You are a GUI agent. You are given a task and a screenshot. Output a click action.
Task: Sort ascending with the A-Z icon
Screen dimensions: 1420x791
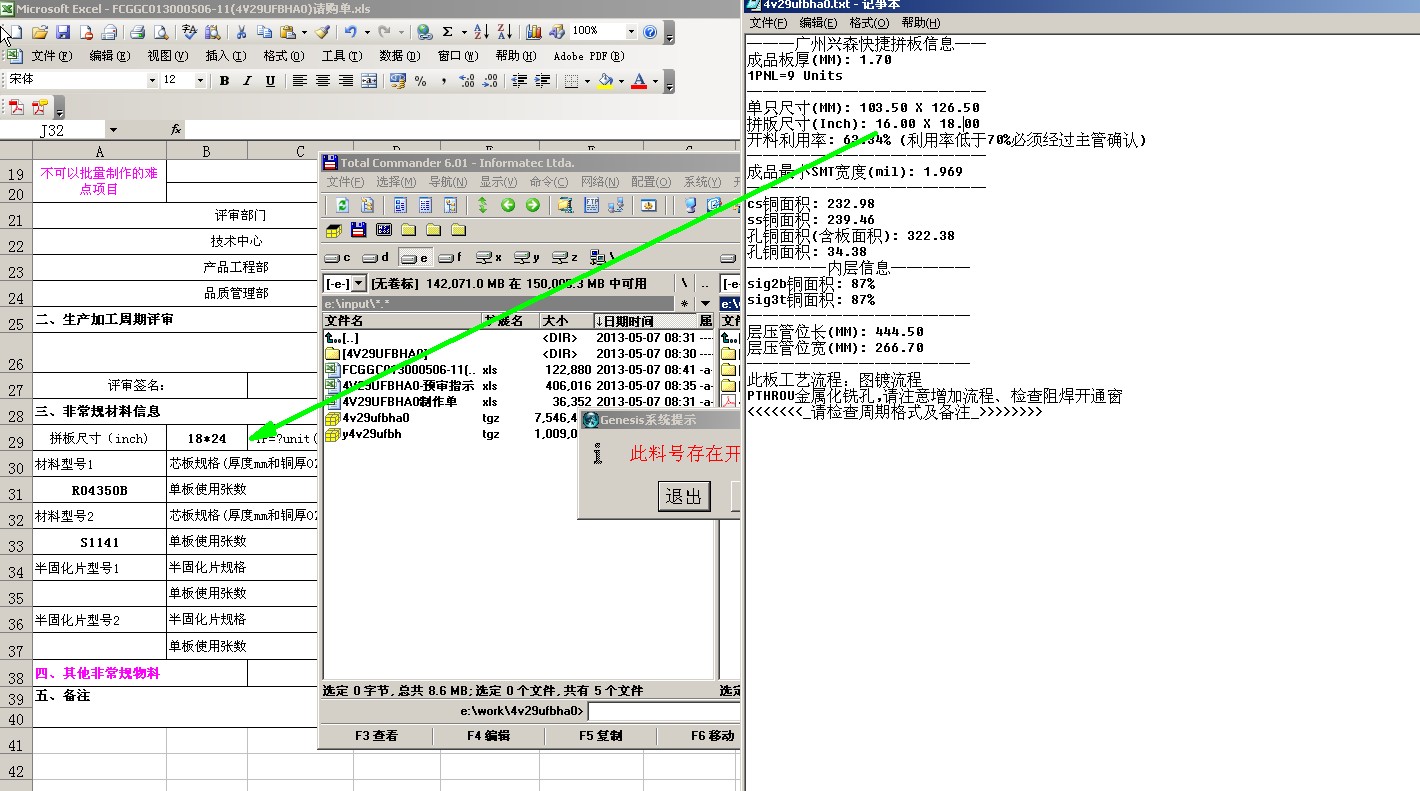482,32
